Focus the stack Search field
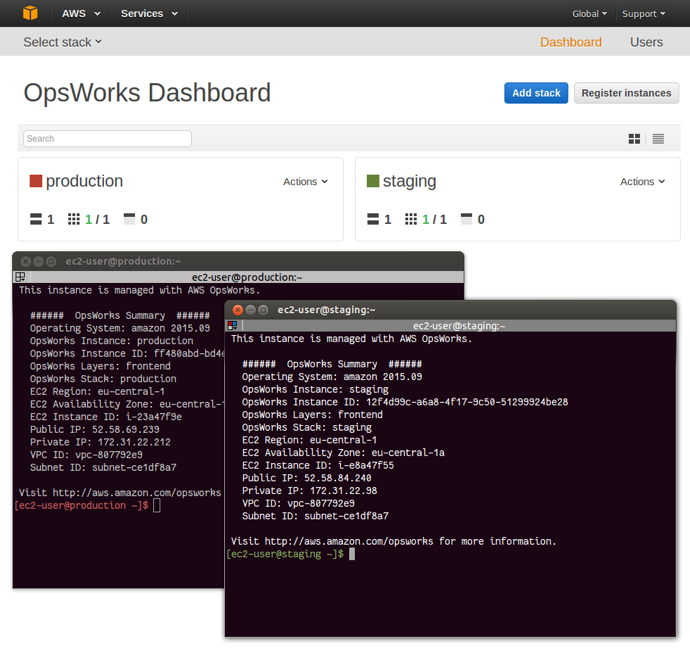The image size is (690, 656). tap(107, 139)
